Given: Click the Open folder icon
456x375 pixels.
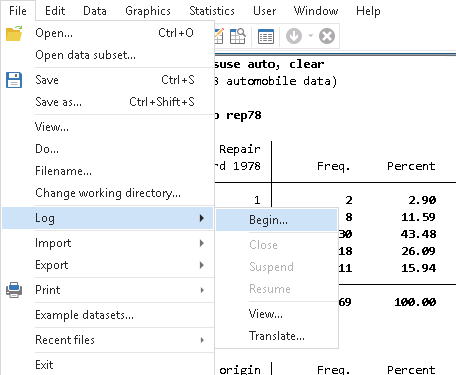Looking at the screenshot, I should 14,33.
